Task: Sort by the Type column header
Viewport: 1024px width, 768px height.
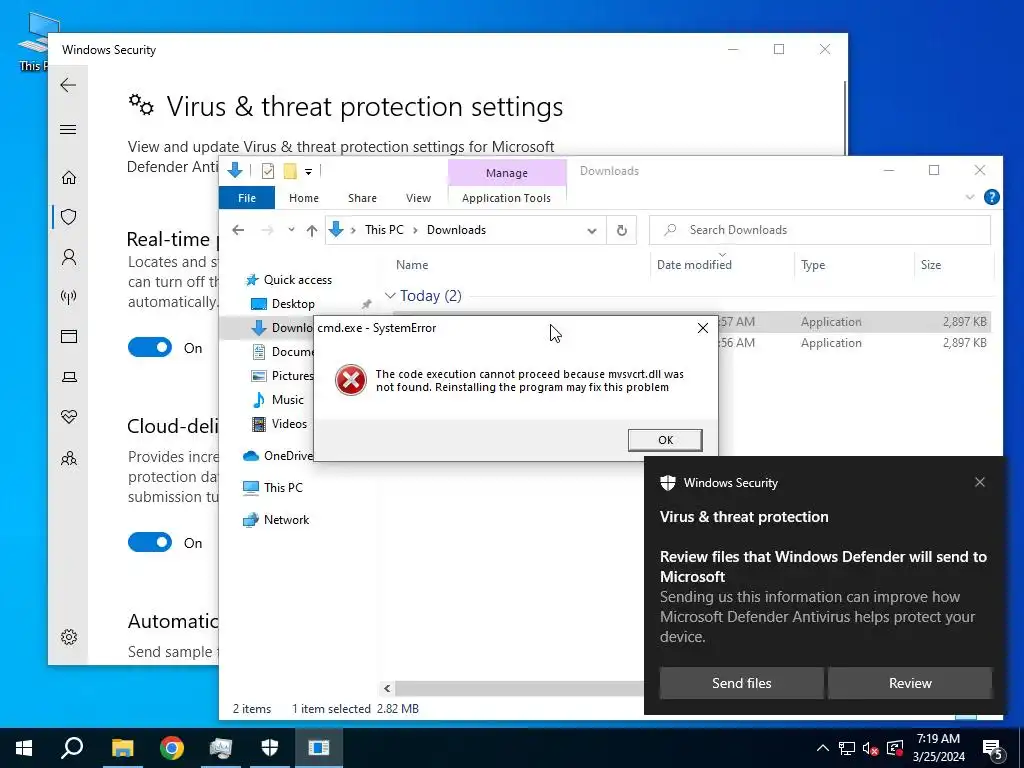Action: tap(813, 264)
